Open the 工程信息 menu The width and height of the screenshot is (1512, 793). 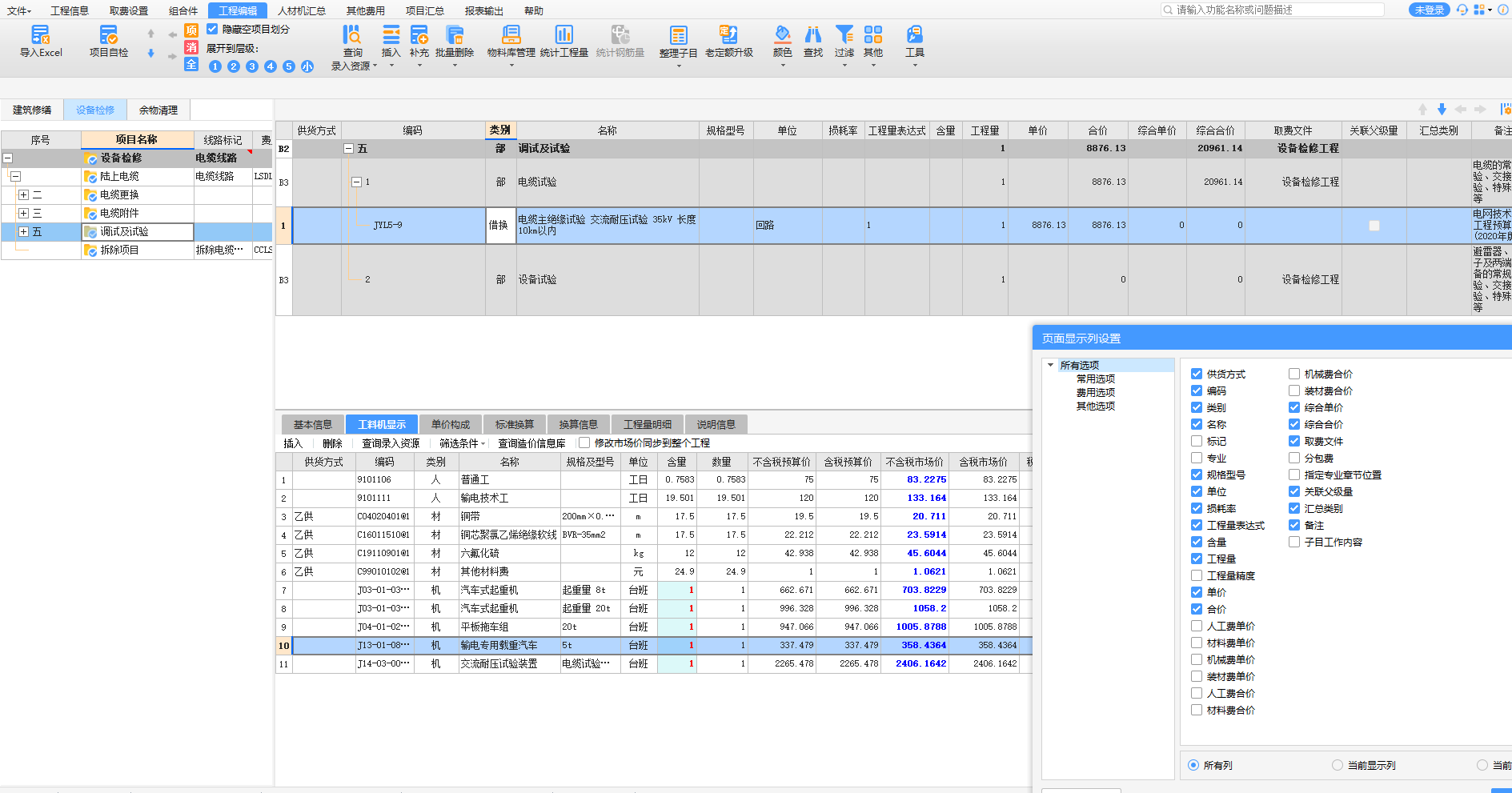coord(70,10)
